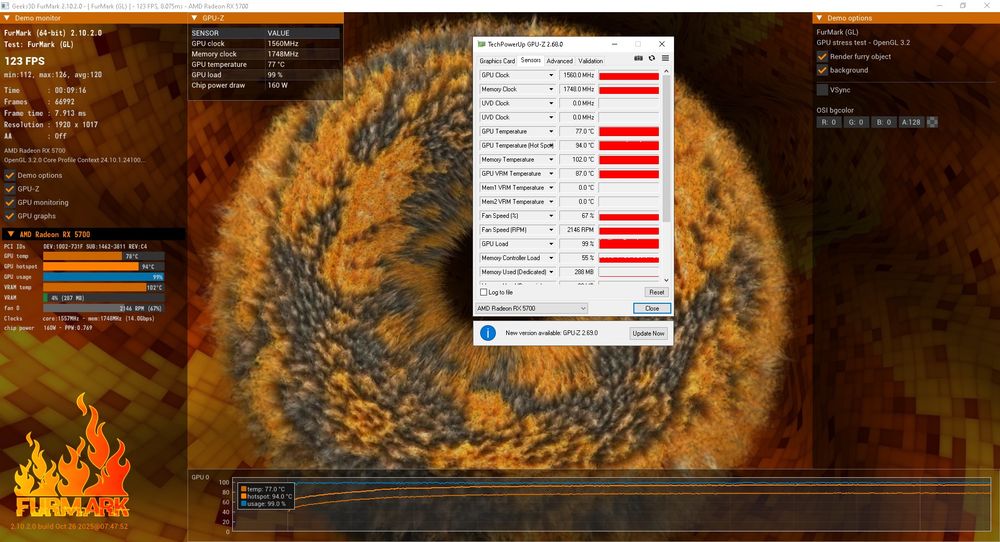Open the Fan Speed (RPM) dropdown
This screenshot has height=542, width=1000.
pyautogui.click(x=551, y=230)
